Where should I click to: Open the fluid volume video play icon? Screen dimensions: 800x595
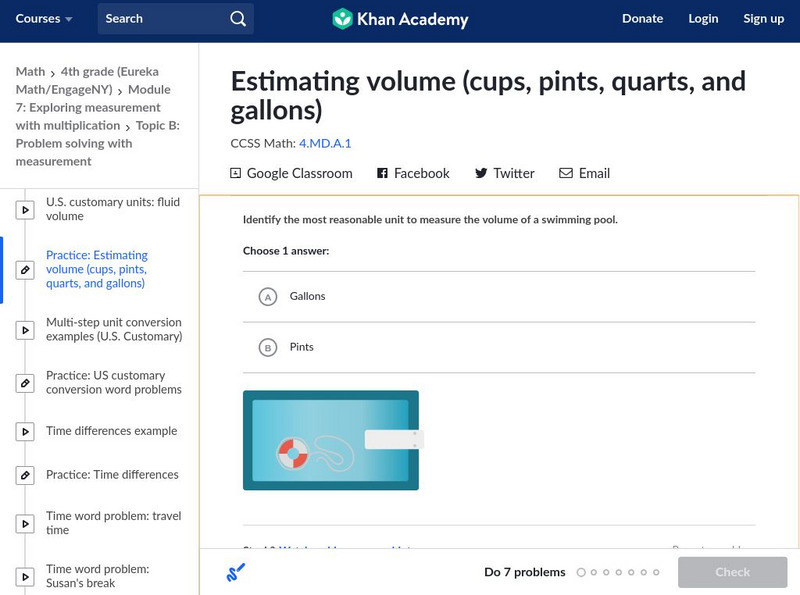pyautogui.click(x=25, y=210)
